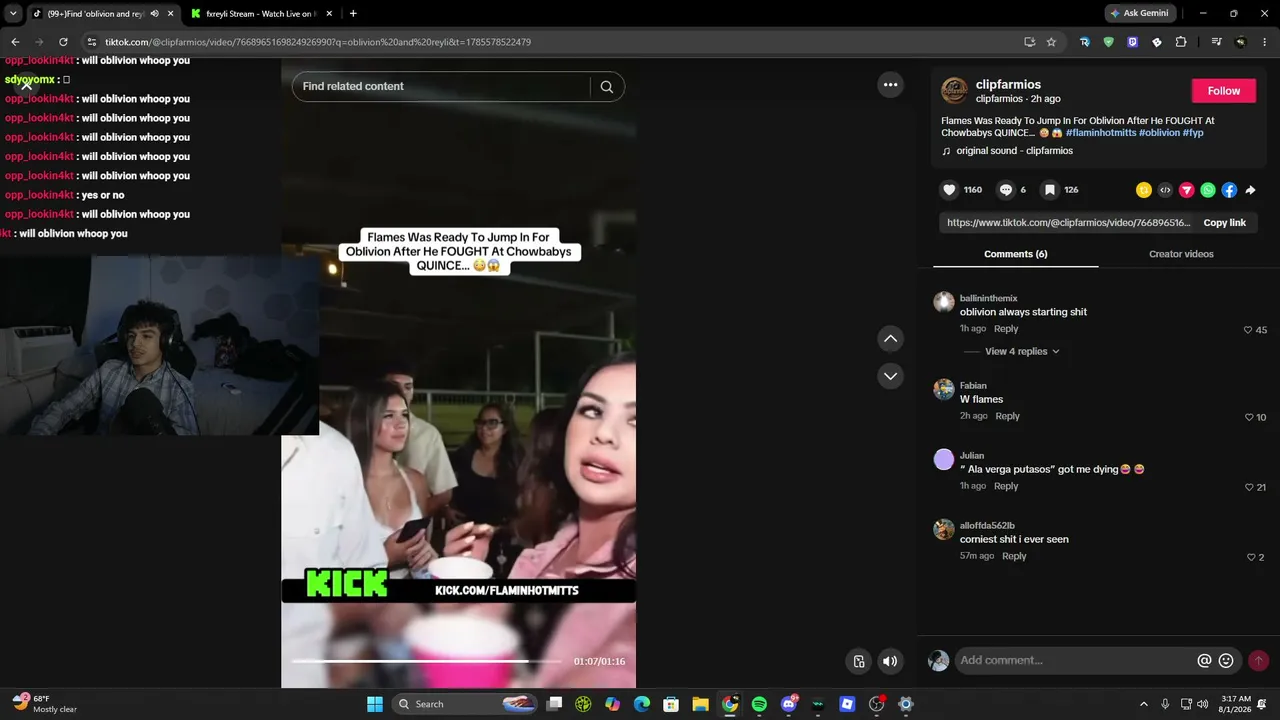Open more share options arrow
1280x720 pixels.
1250,190
